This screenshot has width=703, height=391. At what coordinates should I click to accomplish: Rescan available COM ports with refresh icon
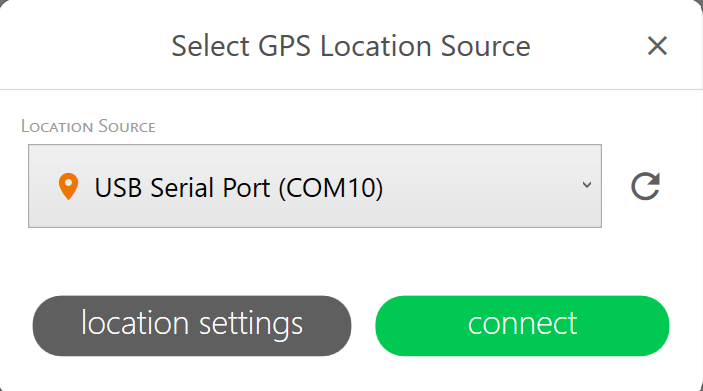pos(645,186)
